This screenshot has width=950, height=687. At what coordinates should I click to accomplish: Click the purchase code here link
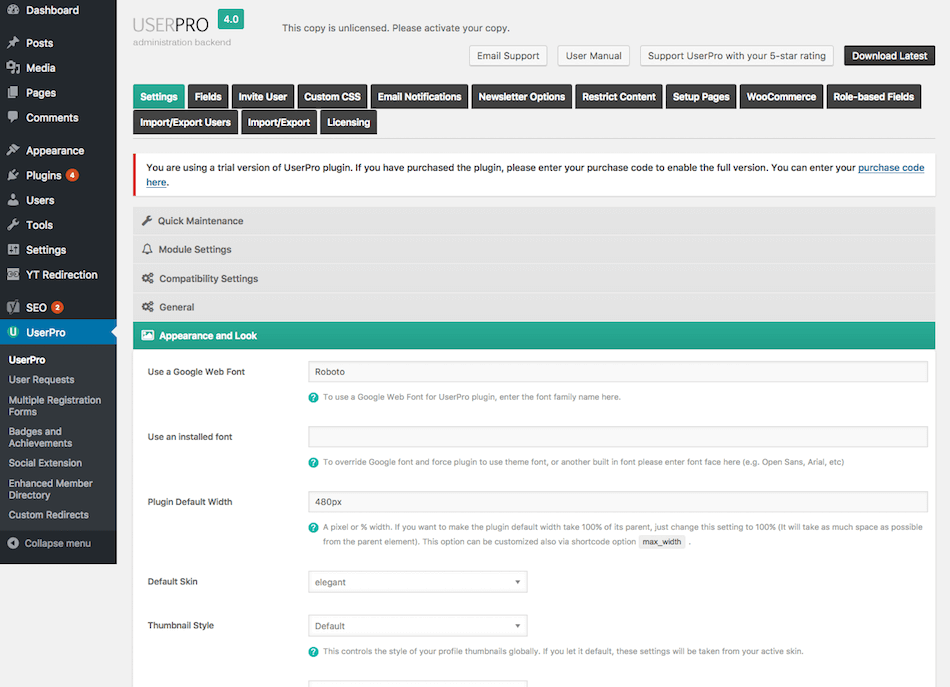click(x=891, y=168)
